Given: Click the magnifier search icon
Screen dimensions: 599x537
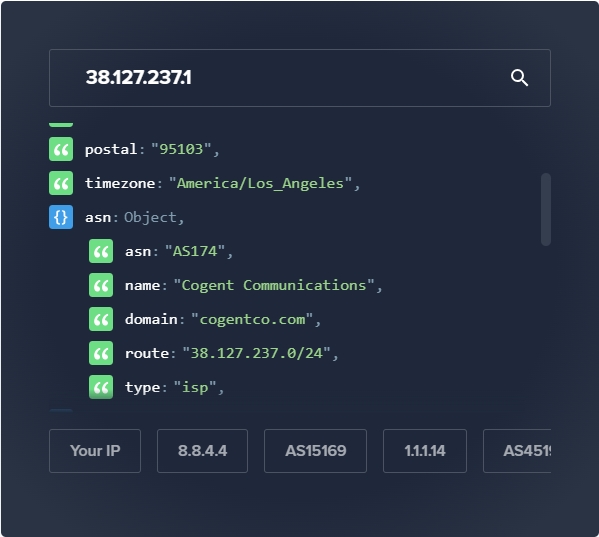Looking at the screenshot, I should [520, 78].
